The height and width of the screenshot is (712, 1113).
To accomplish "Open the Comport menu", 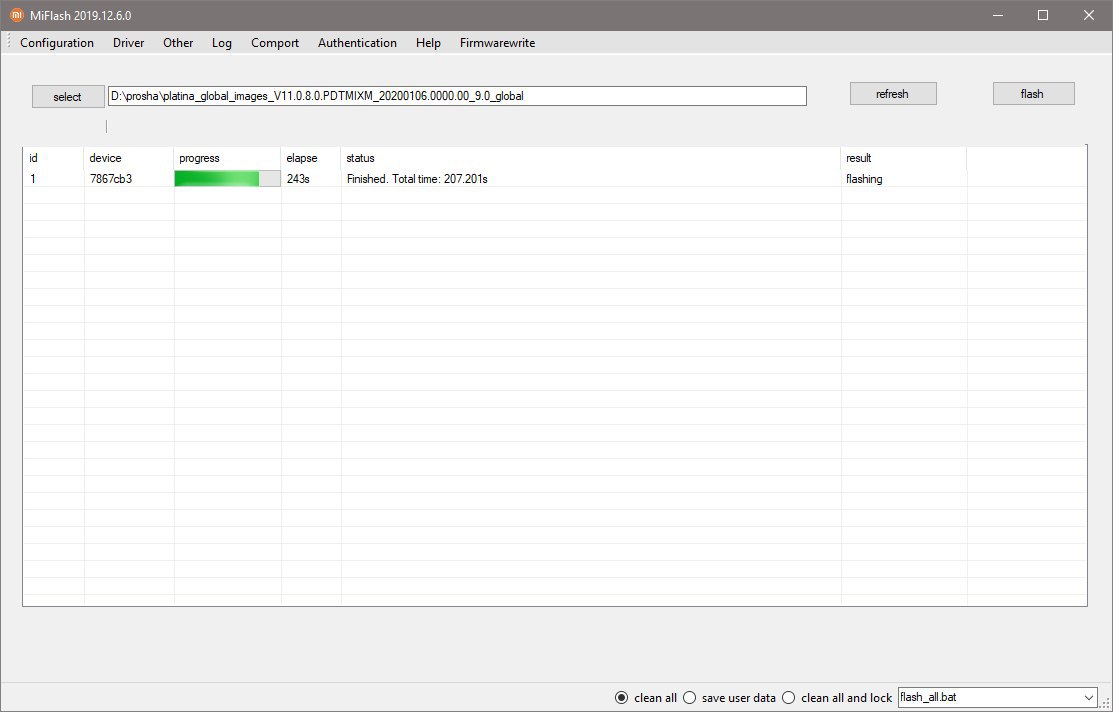I will coord(275,43).
